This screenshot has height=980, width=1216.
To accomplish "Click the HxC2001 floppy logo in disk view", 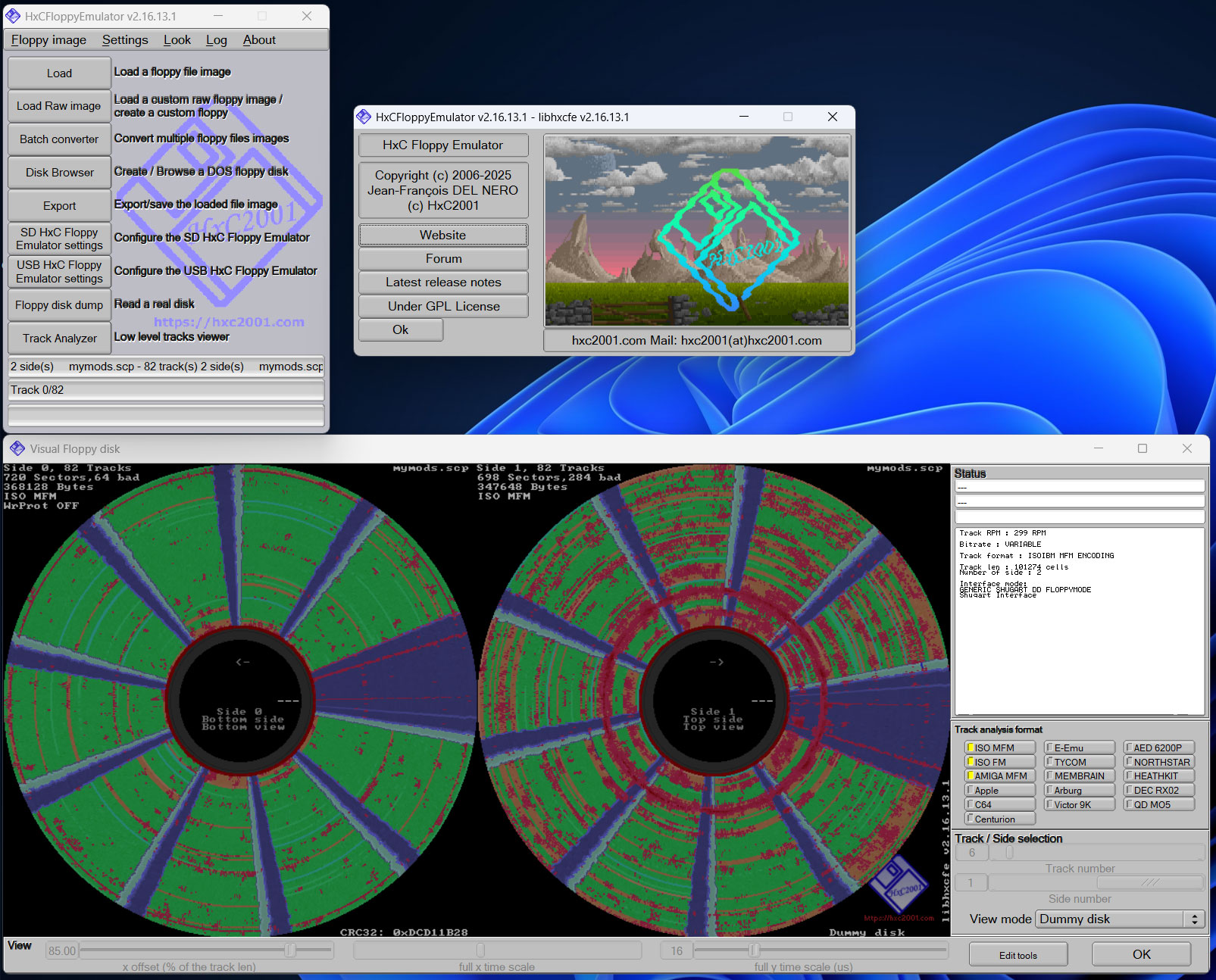I will pos(898,885).
